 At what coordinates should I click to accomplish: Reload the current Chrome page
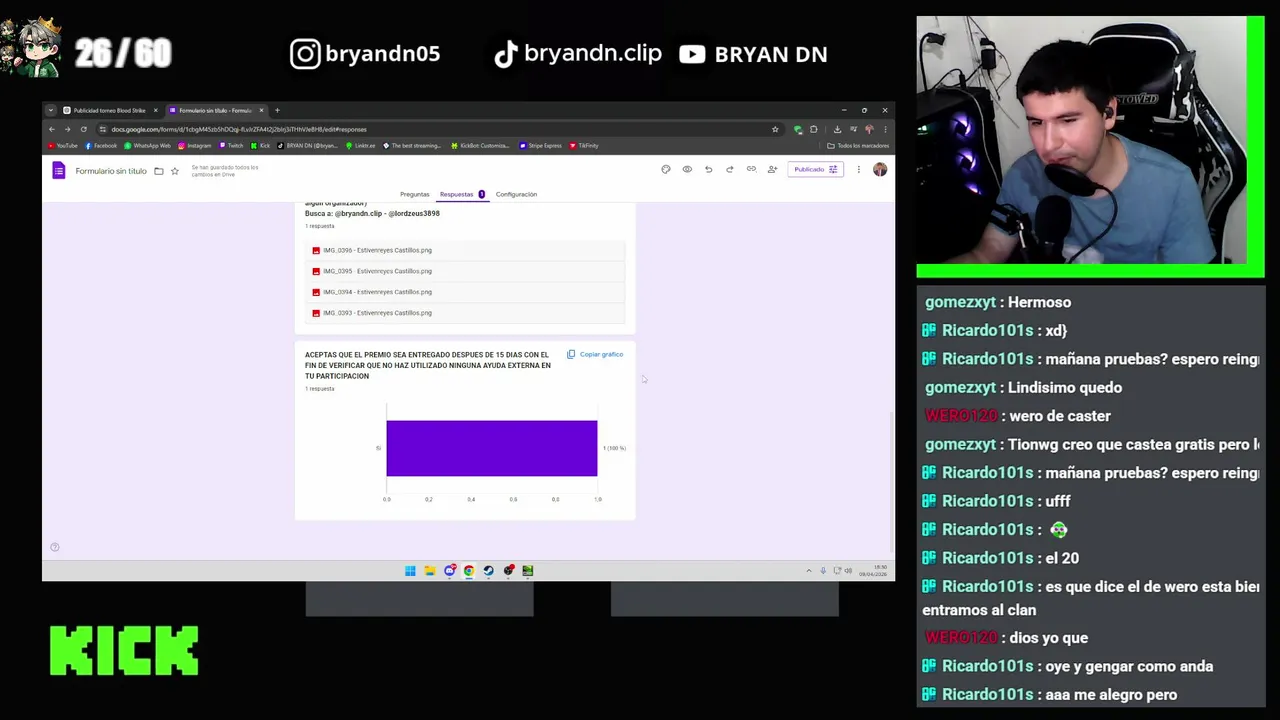pos(83,129)
